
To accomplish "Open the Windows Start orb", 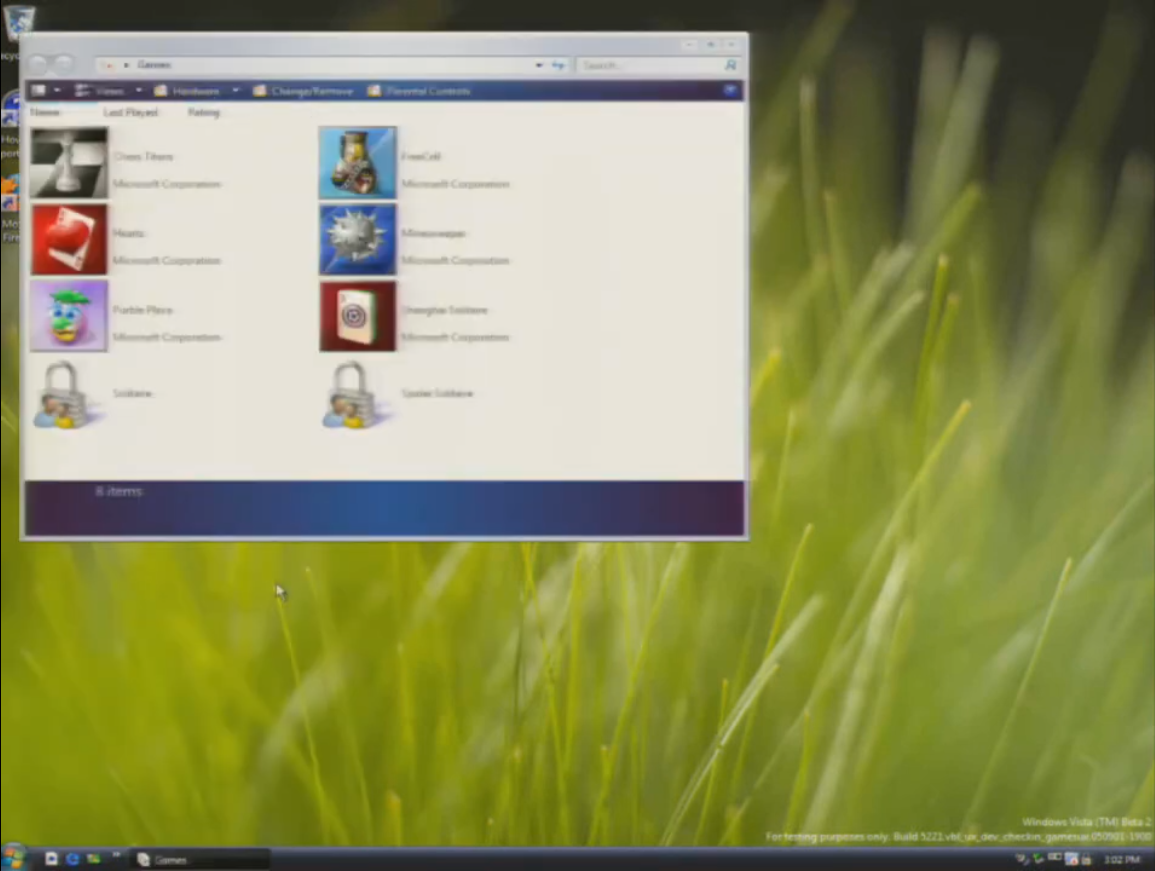I will click(13, 857).
